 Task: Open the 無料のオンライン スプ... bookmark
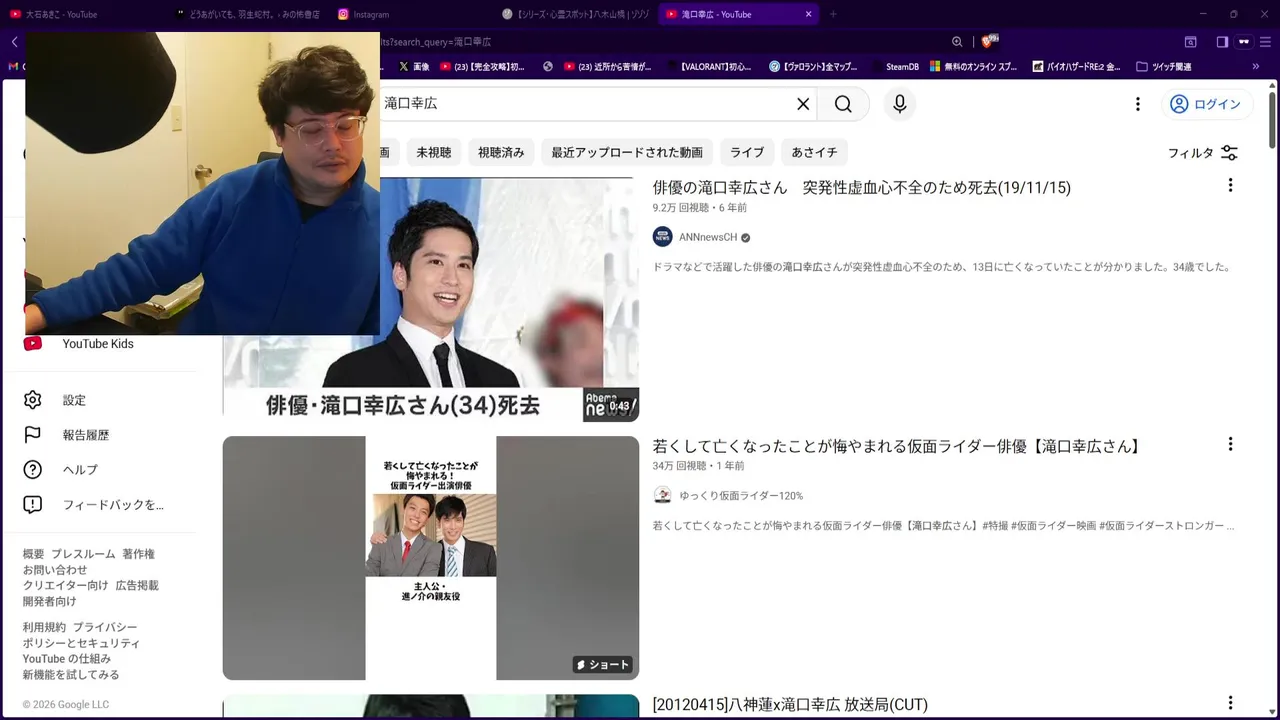coord(974,67)
